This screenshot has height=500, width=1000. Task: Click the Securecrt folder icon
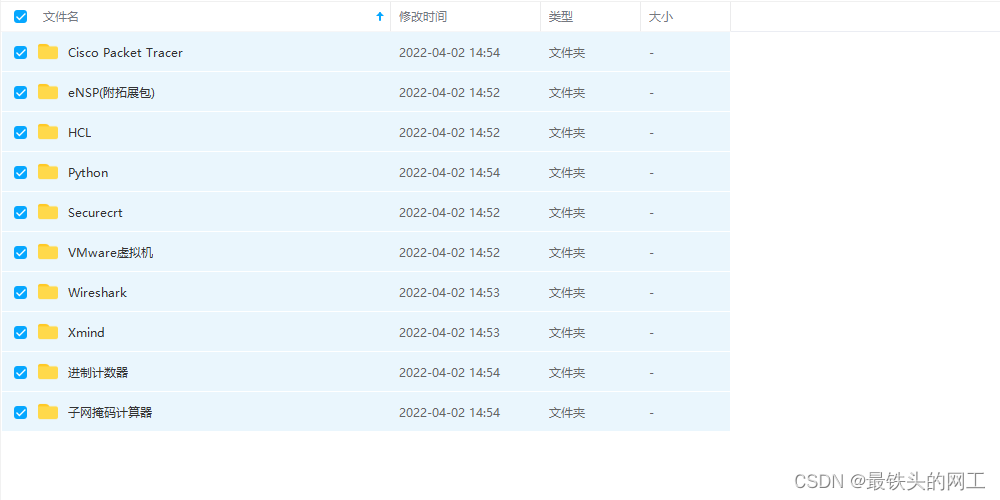point(48,212)
